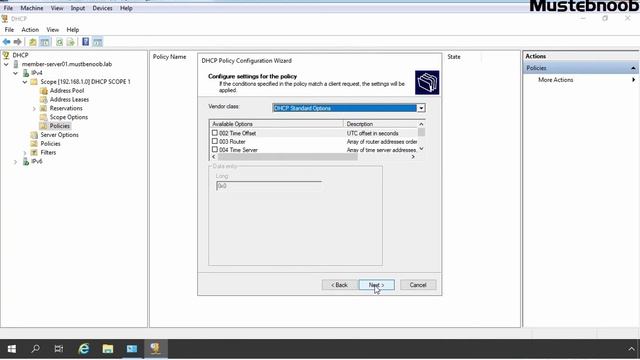Expand the Filters tree node
This screenshot has width=640, height=360.
[25, 153]
